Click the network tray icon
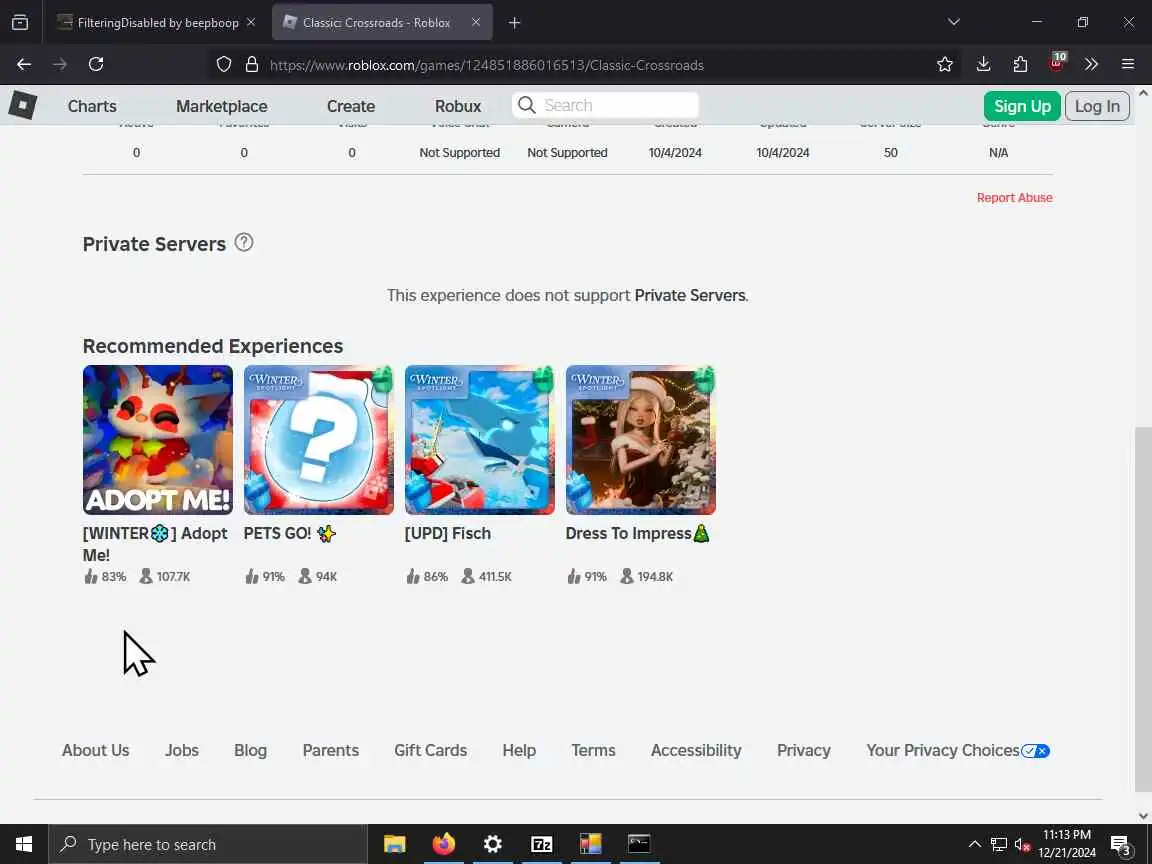 pos(998,845)
